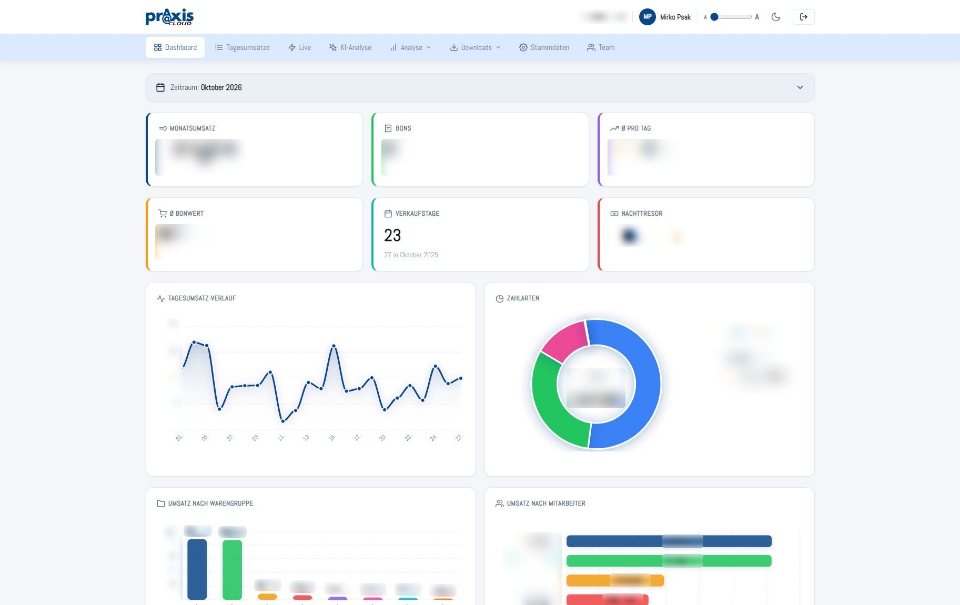Click the Umsatz nach Mitarbeiter heading
960x605 pixels.
546,503
